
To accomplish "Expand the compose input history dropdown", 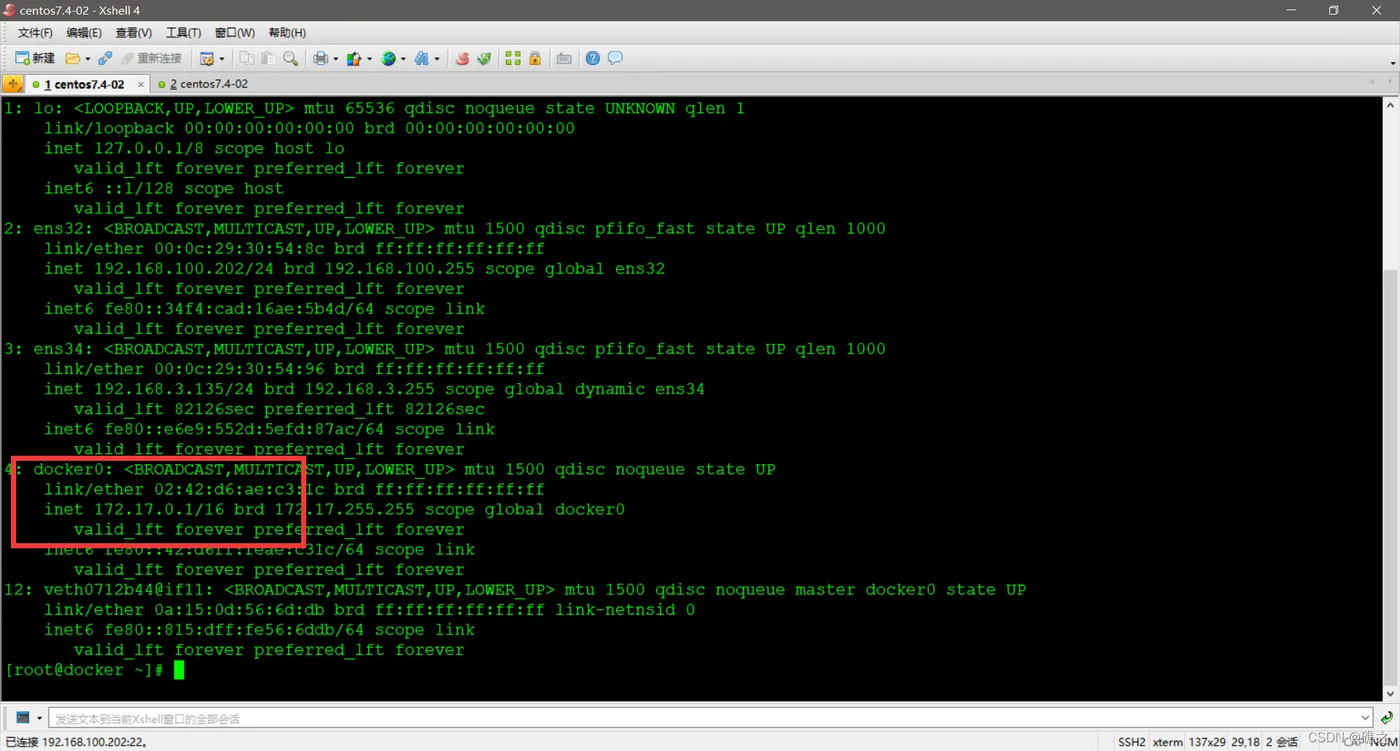I will 1365,718.
